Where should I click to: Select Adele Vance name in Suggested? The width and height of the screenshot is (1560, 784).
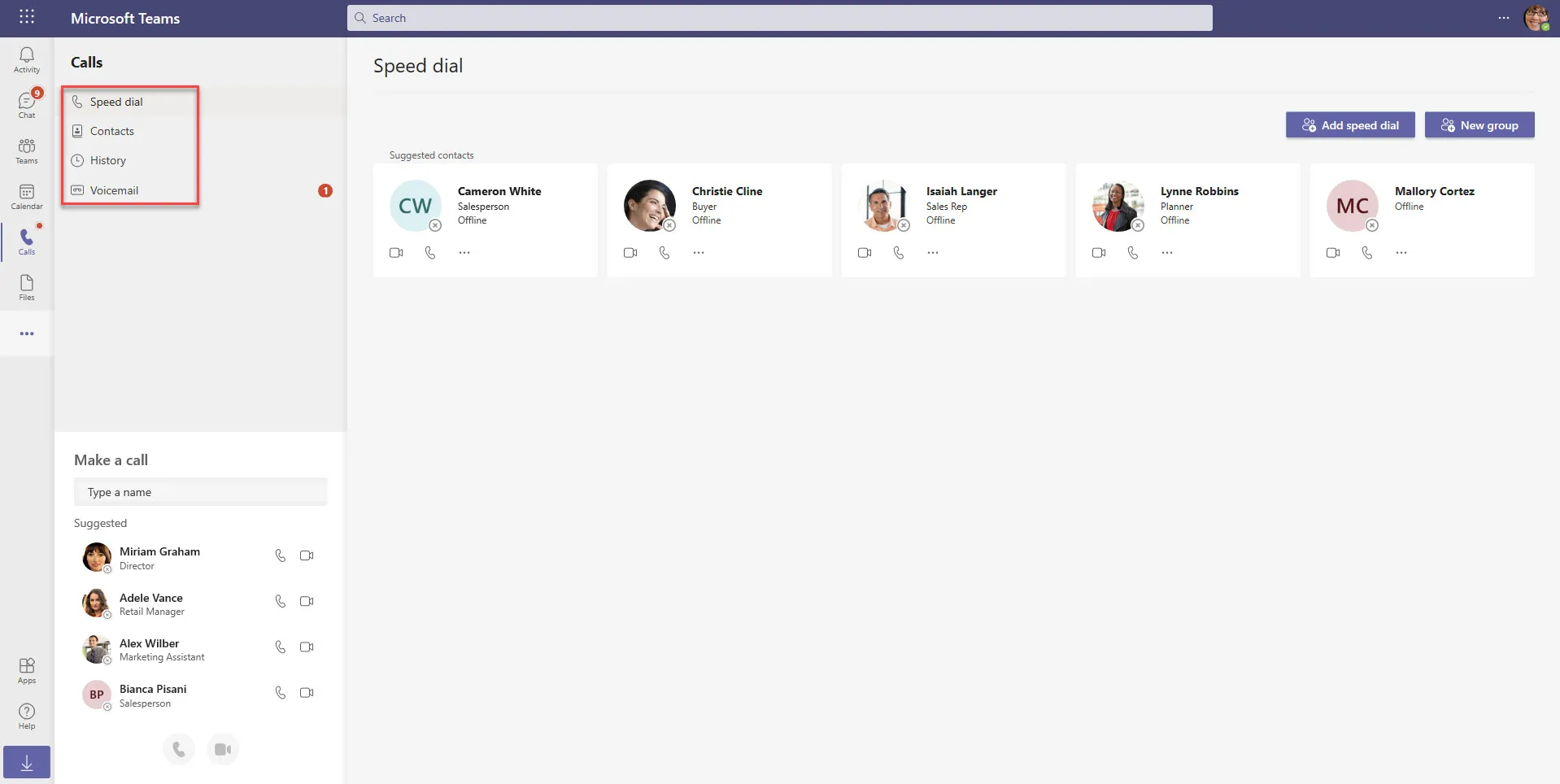coord(151,598)
